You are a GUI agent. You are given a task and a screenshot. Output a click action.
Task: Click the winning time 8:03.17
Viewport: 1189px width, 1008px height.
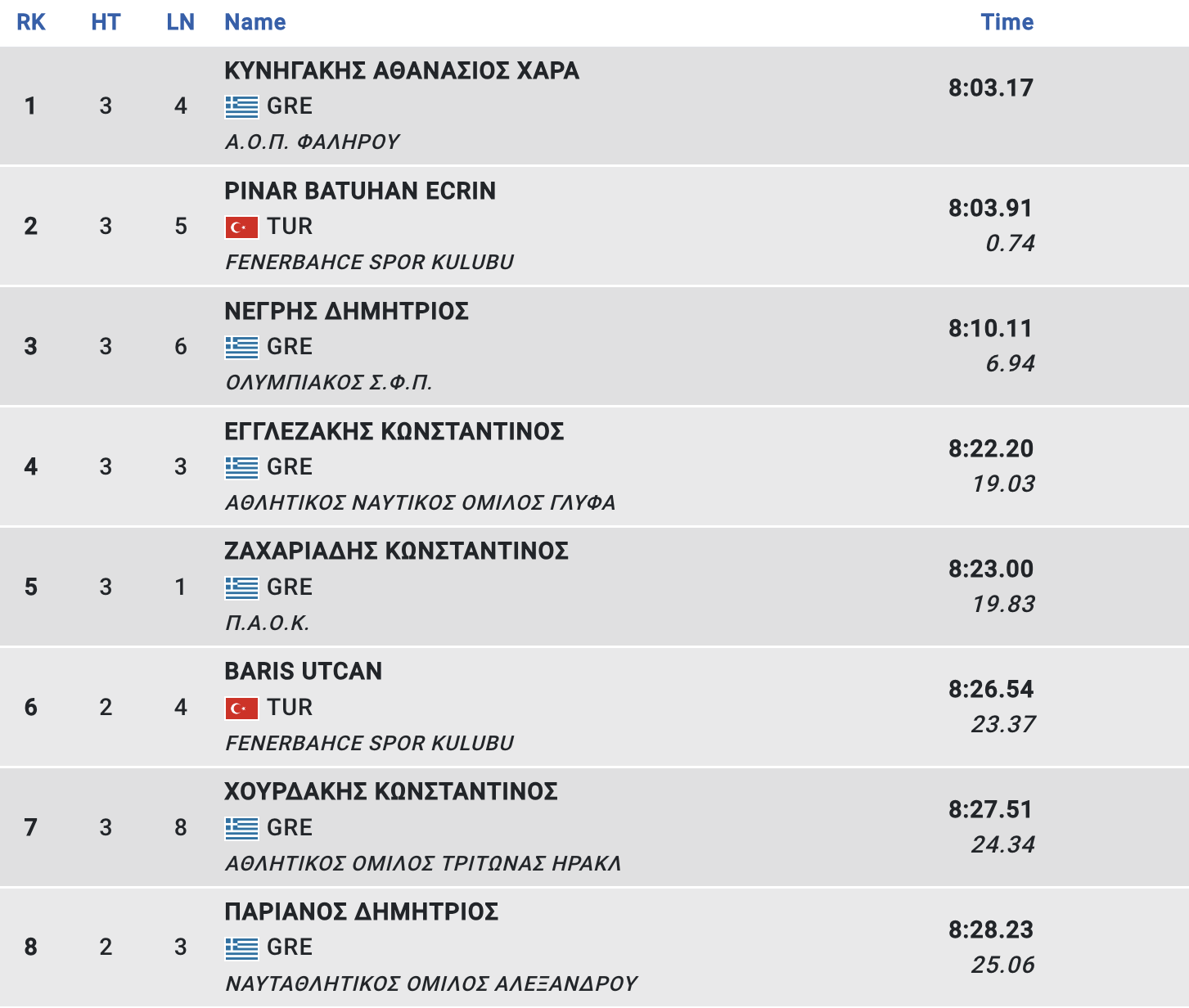(990, 88)
